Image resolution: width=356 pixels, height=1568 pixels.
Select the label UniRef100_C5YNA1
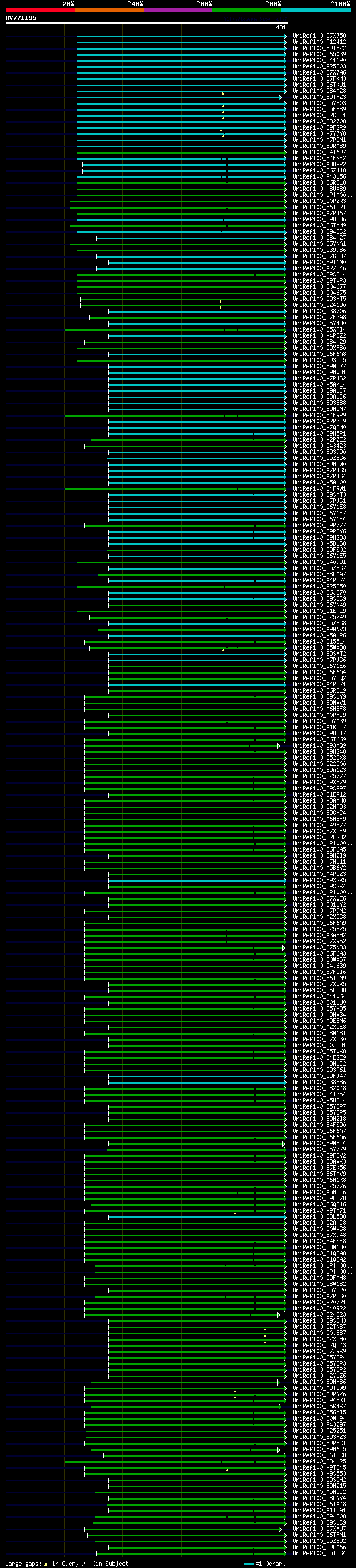(319, 244)
